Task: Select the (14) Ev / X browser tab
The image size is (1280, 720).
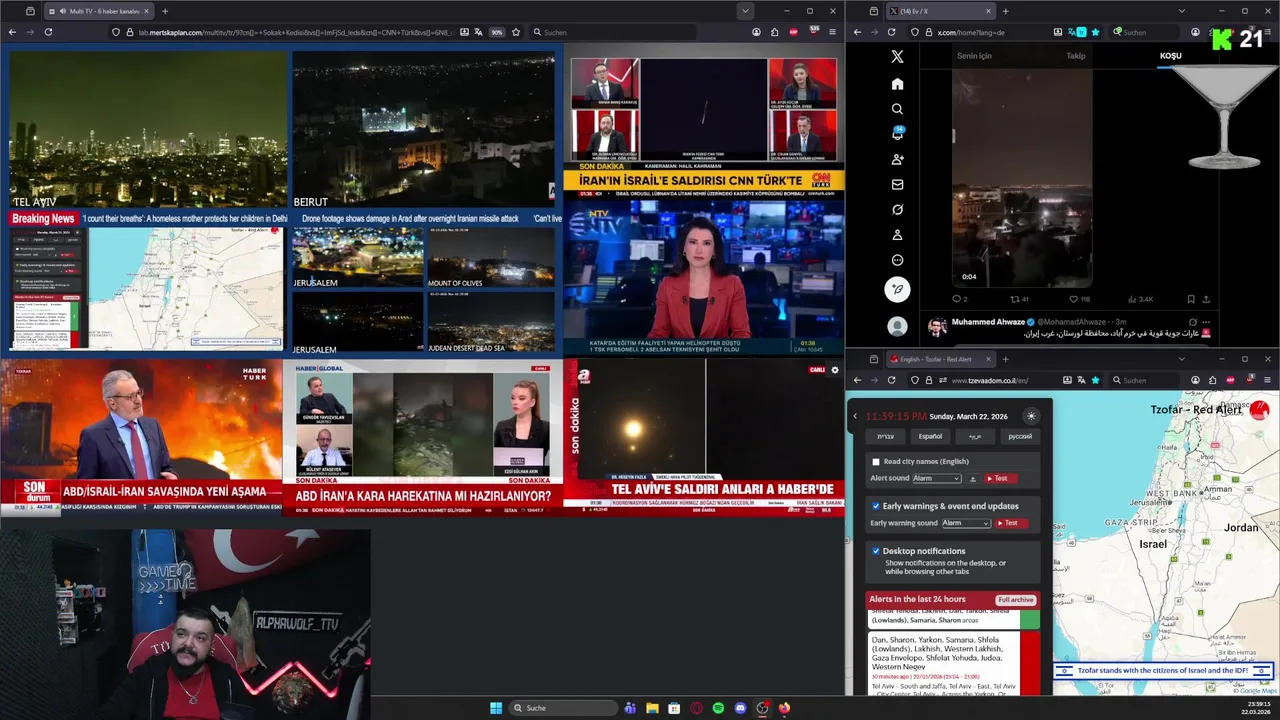Action: [x=940, y=11]
